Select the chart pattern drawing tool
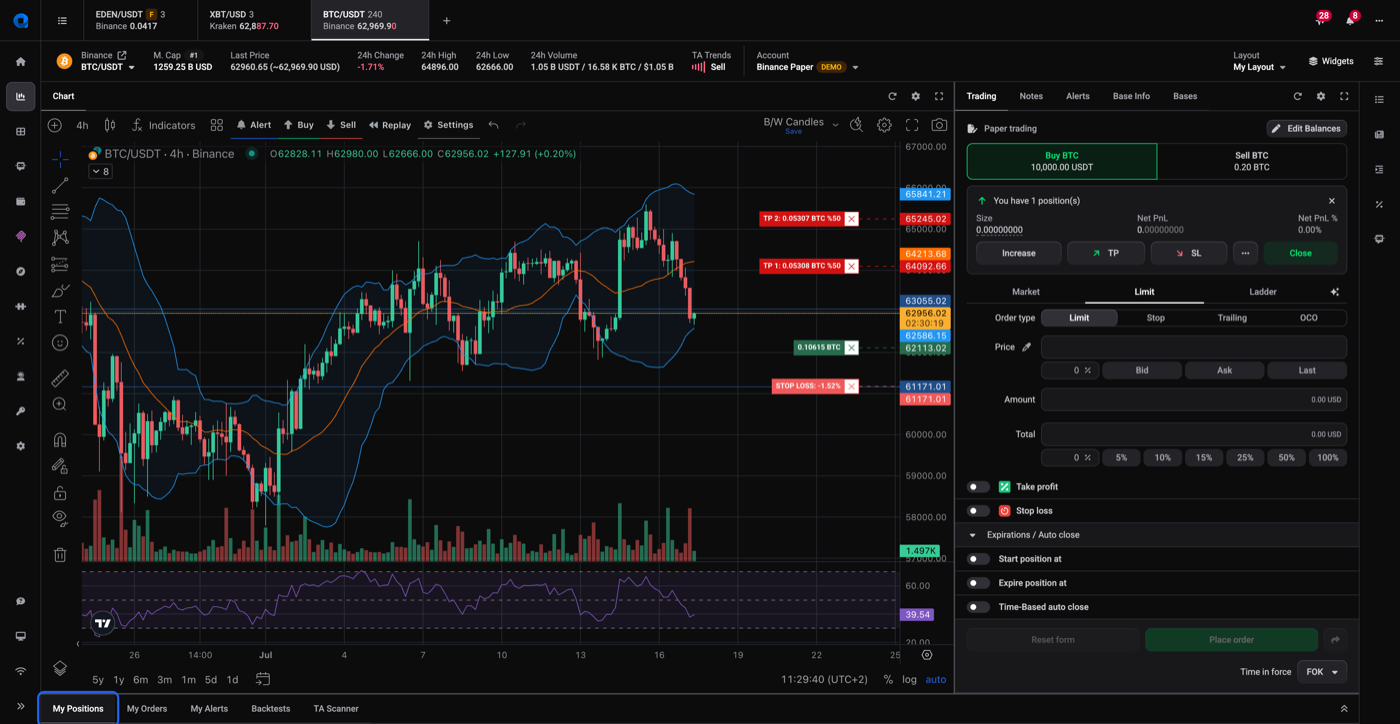Screen dimensions: 1400x724 (x=60, y=238)
